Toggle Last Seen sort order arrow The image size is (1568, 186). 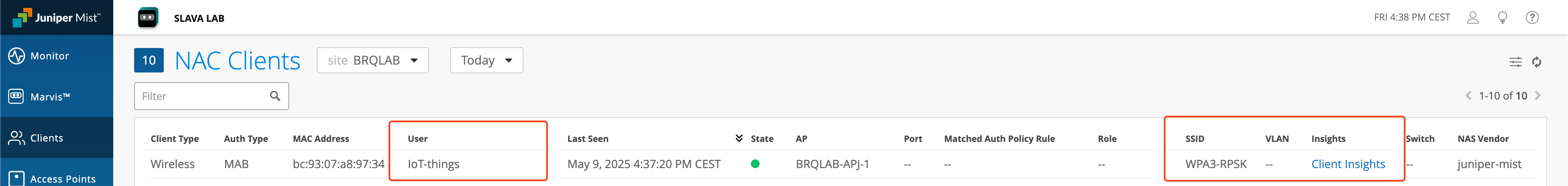pos(739,138)
